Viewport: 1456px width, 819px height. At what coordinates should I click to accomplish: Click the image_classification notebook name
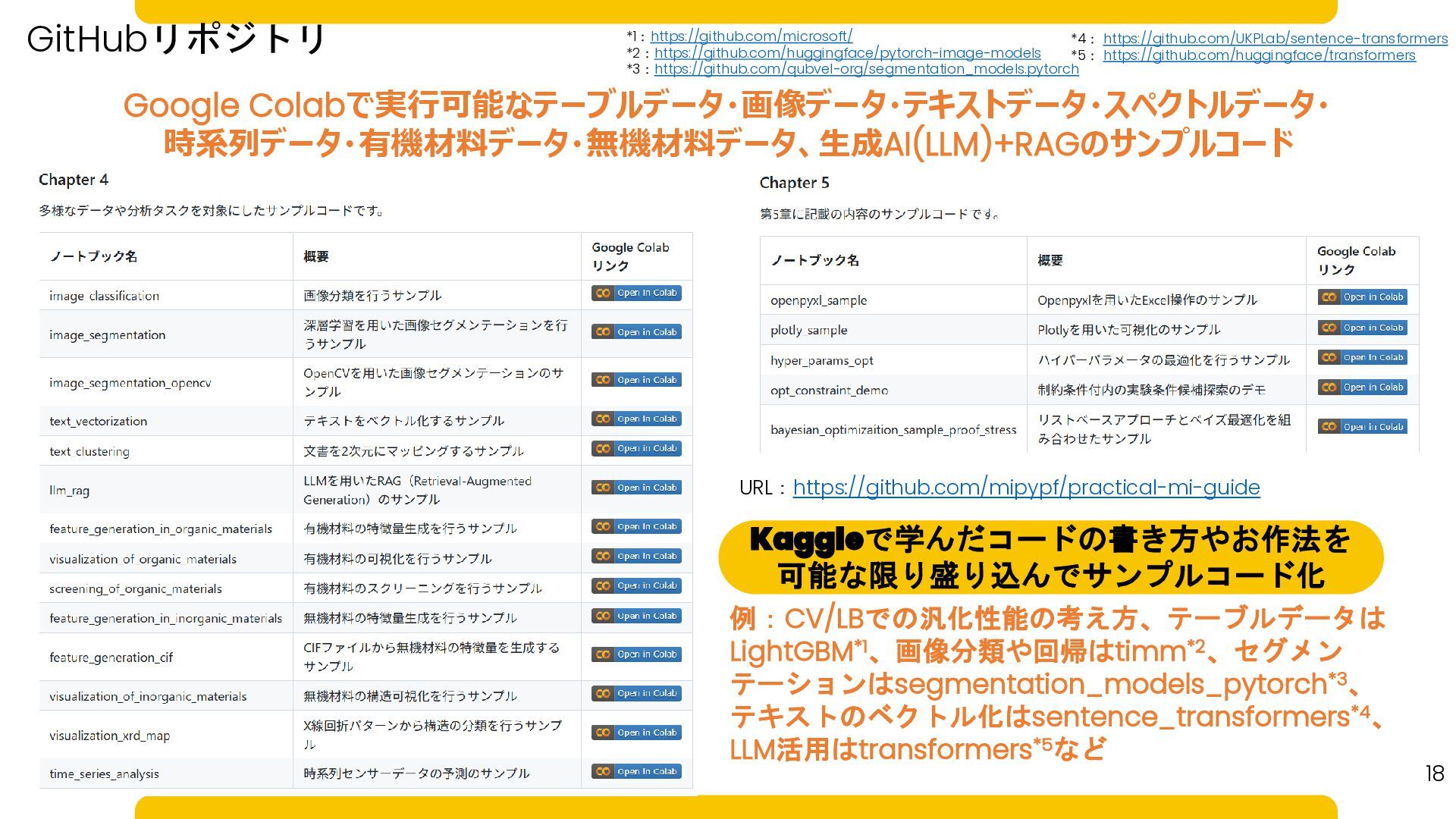coord(104,296)
